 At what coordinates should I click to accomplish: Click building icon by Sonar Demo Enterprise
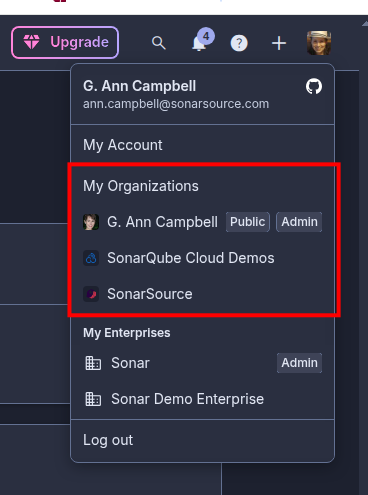pyautogui.click(x=93, y=399)
